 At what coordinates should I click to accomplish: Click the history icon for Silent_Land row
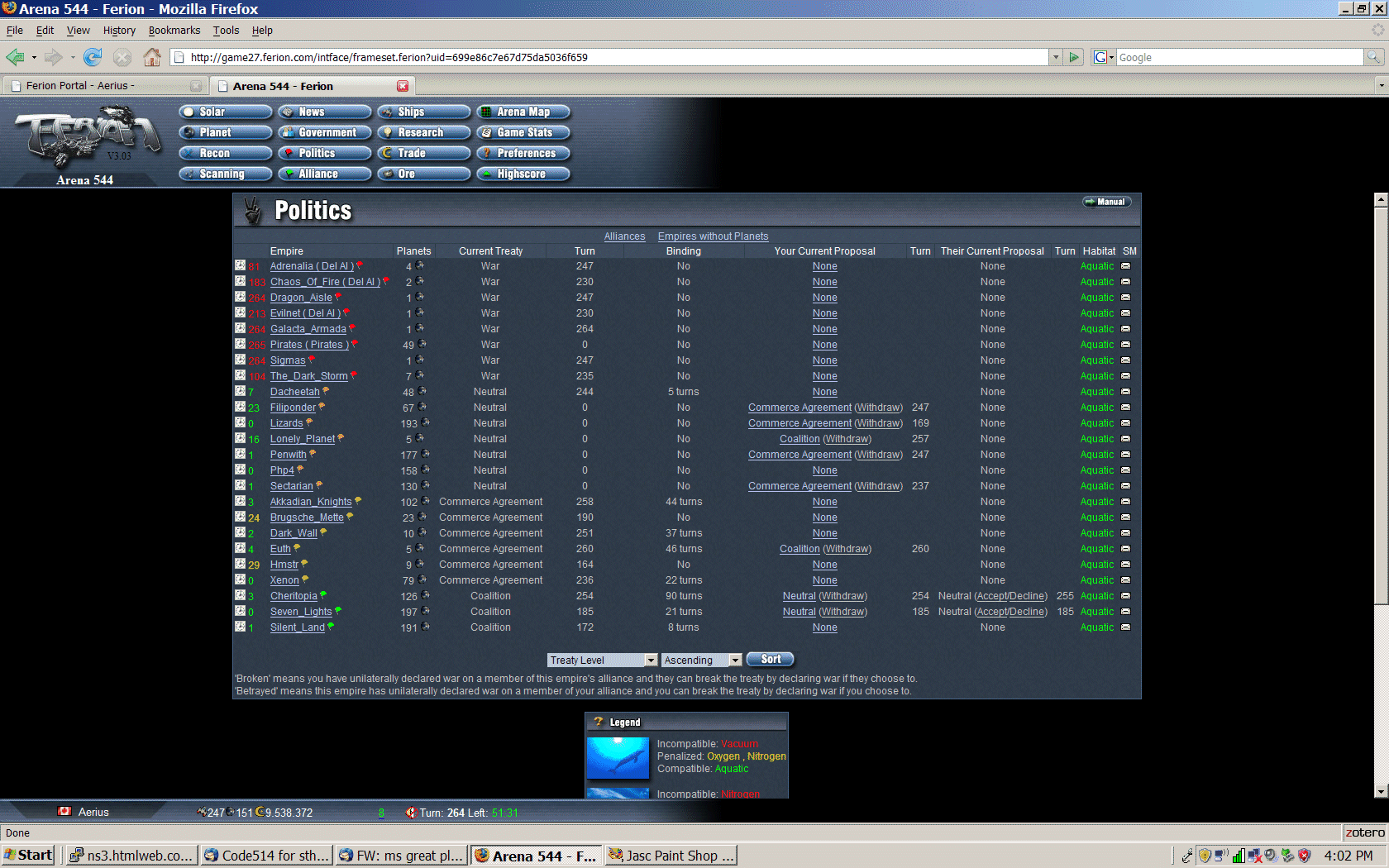240,627
